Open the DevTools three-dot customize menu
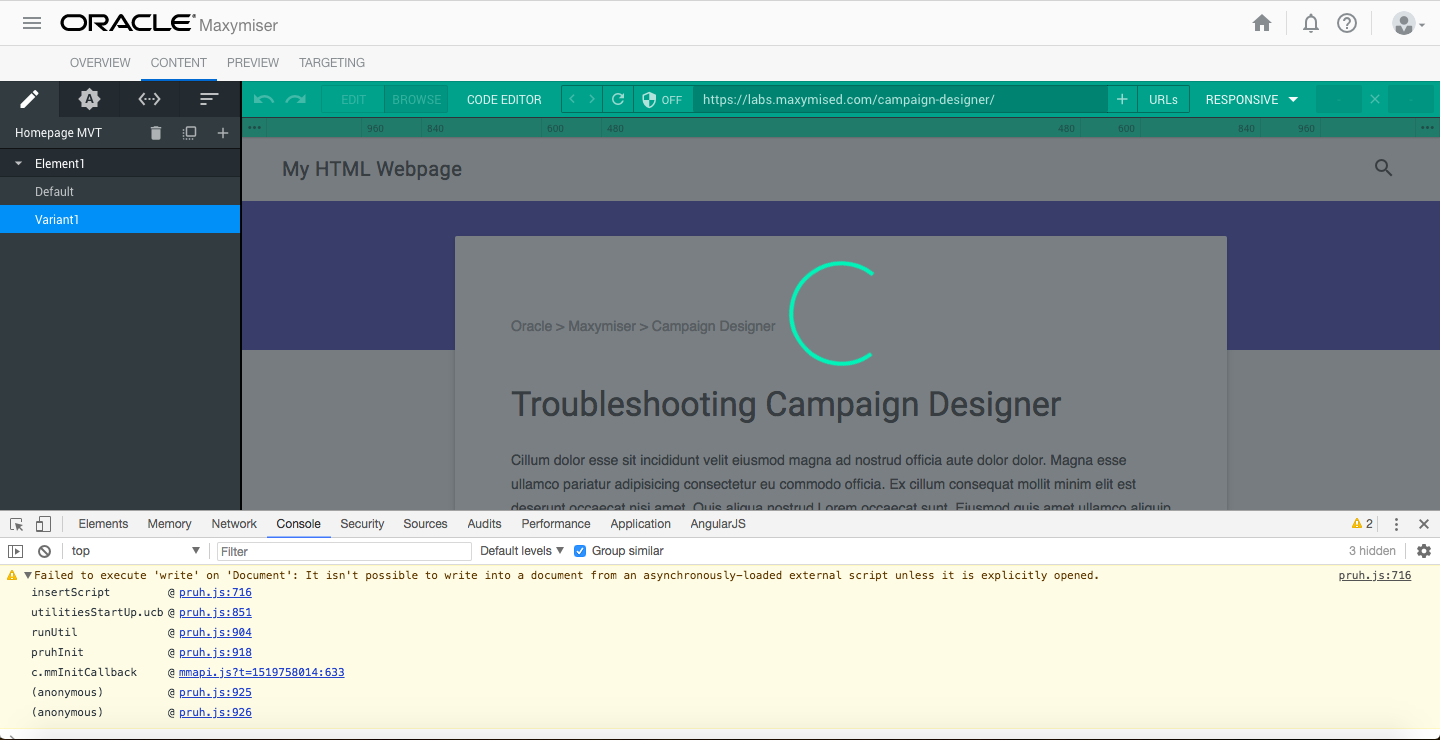Screen dimensions: 1440x740 click(x=1396, y=524)
